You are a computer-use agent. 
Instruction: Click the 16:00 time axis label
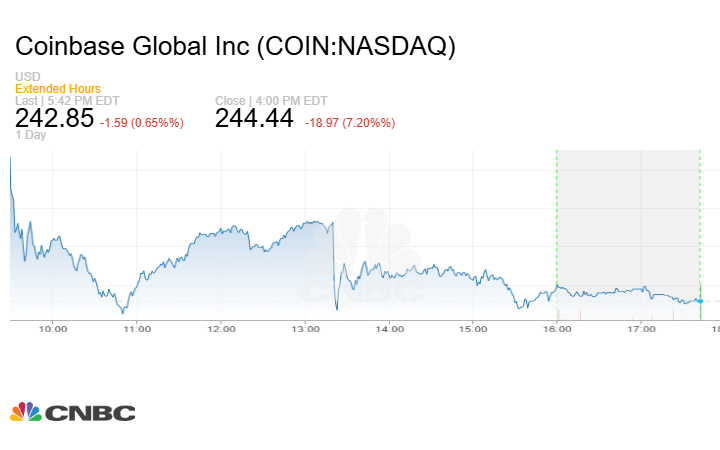click(x=557, y=329)
